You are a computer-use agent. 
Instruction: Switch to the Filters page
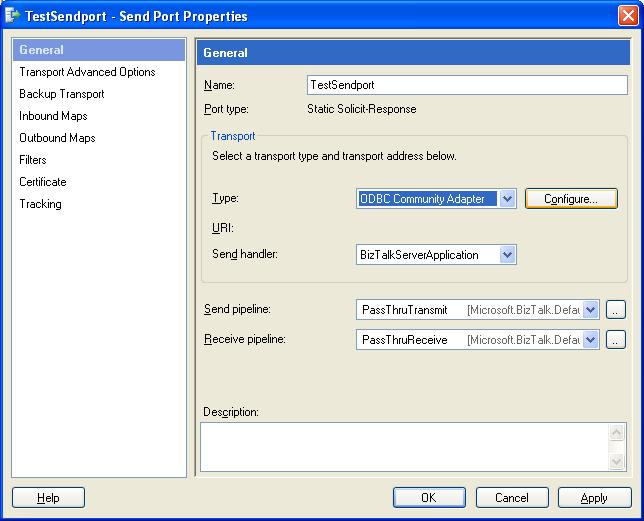32,160
